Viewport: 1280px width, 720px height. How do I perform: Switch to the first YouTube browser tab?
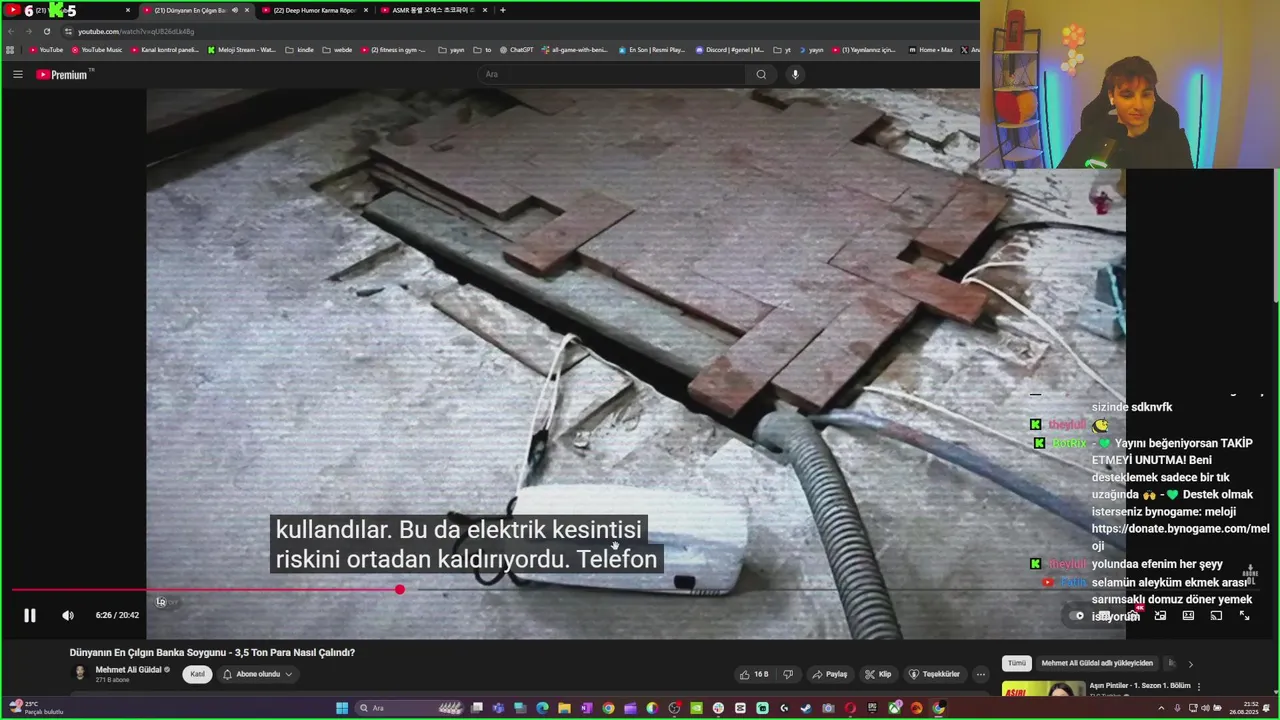click(68, 10)
